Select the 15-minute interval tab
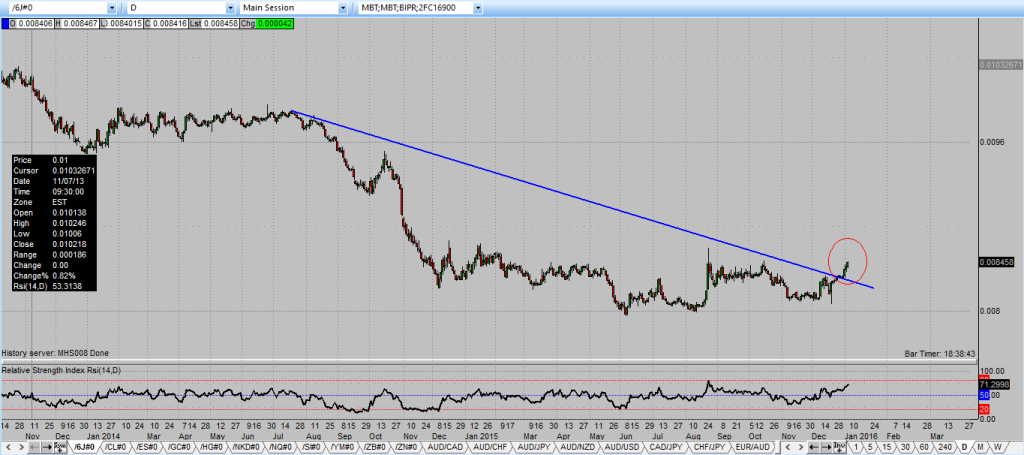The width and height of the screenshot is (1024, 455). pos(887,447)
